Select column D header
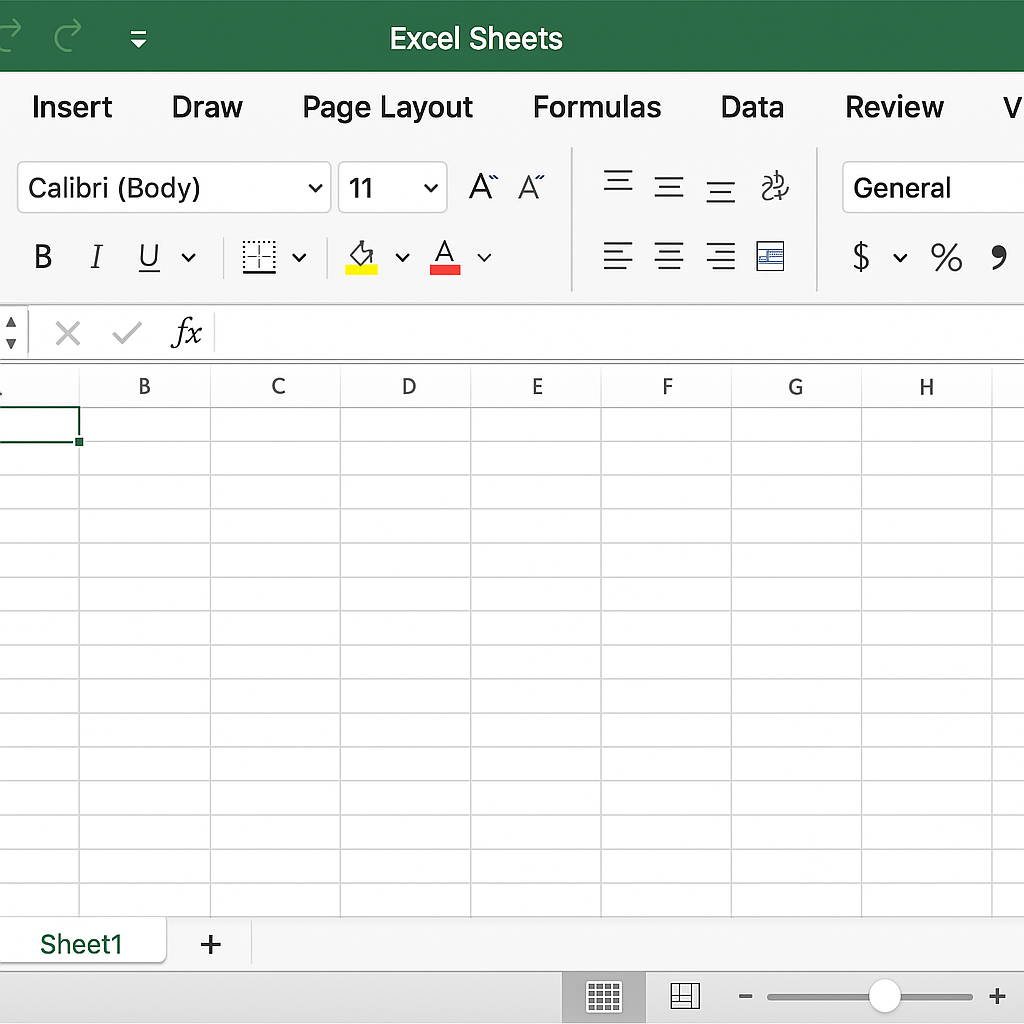Viewport: 1024px width, 1024px height. click(x=406, y=387)
